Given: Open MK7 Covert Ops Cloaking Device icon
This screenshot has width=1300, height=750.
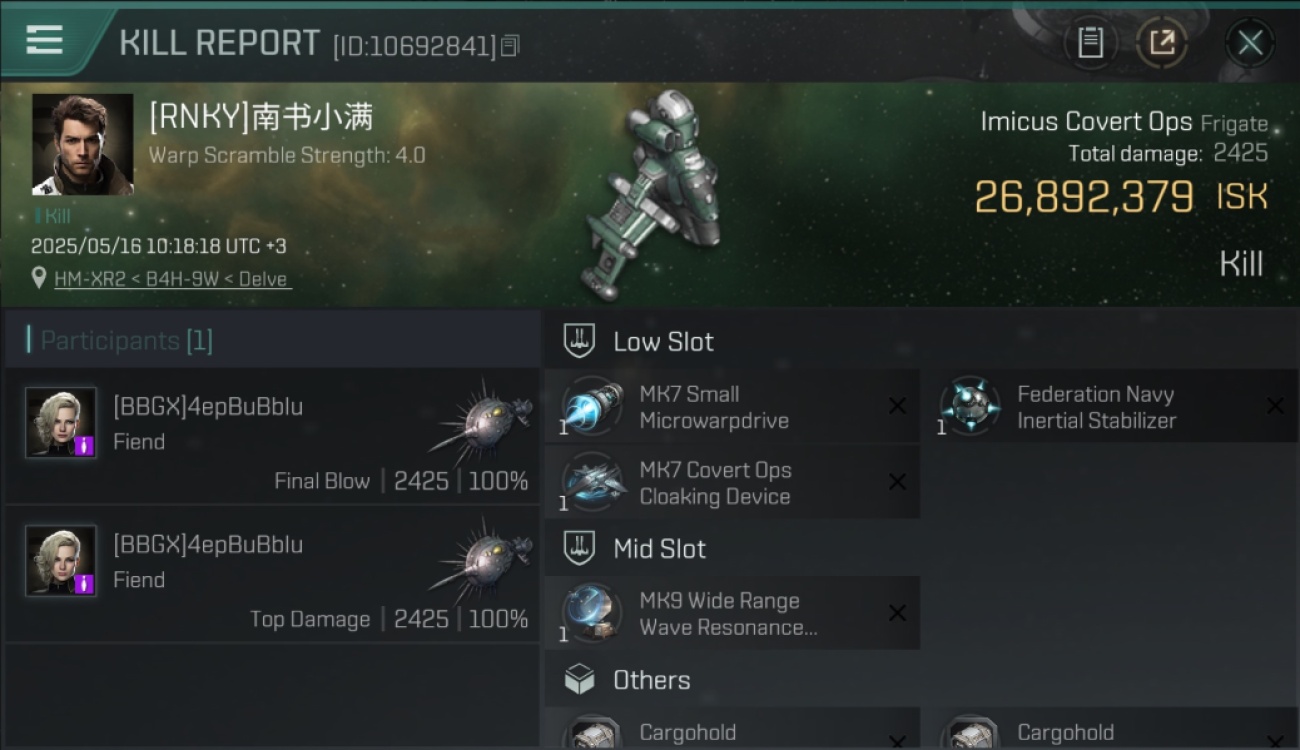Looking at the screenshot, I should pyautogui.click(x=592, y=483).
